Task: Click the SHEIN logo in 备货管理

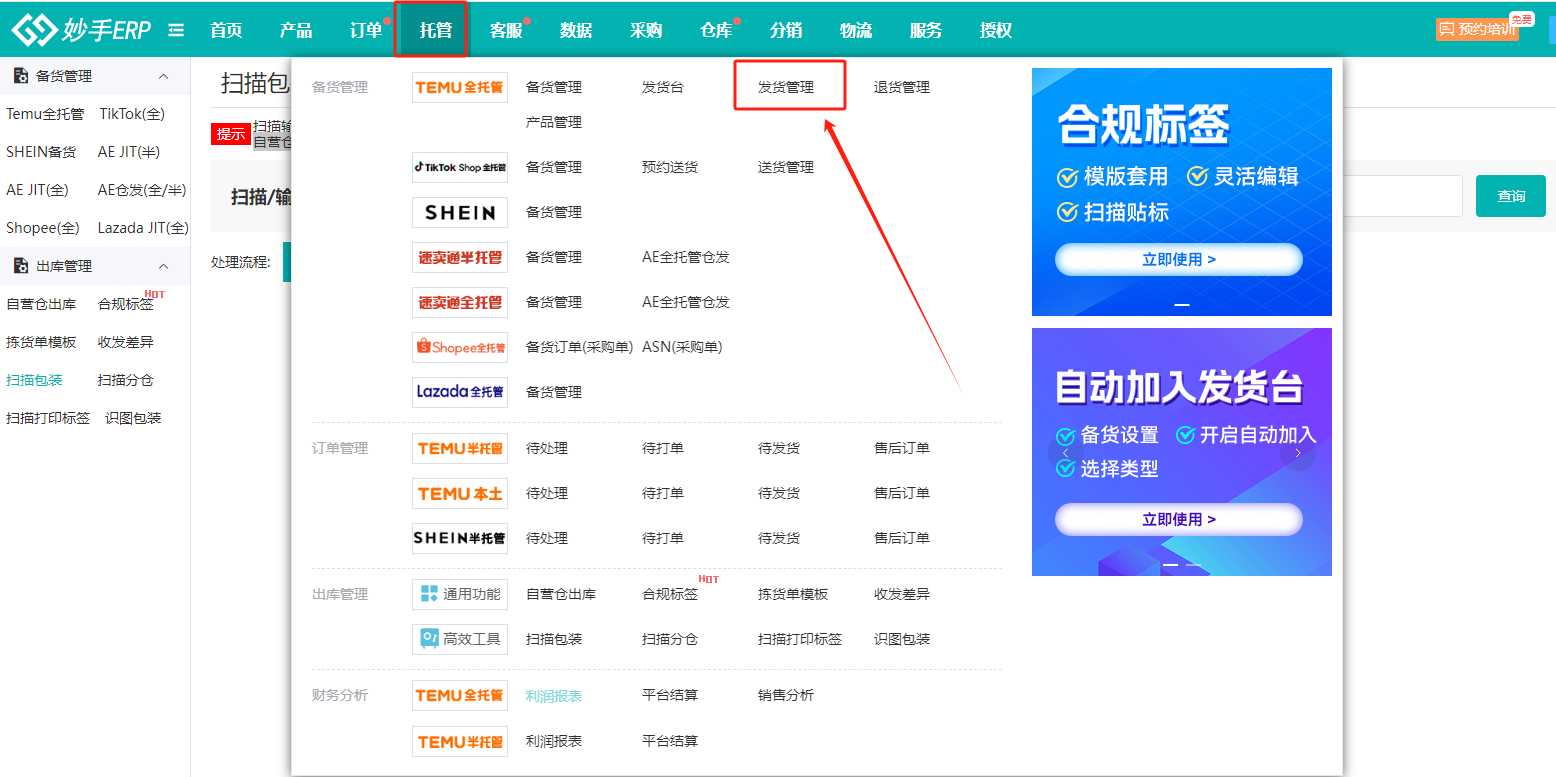Action: tap(460, 212)
